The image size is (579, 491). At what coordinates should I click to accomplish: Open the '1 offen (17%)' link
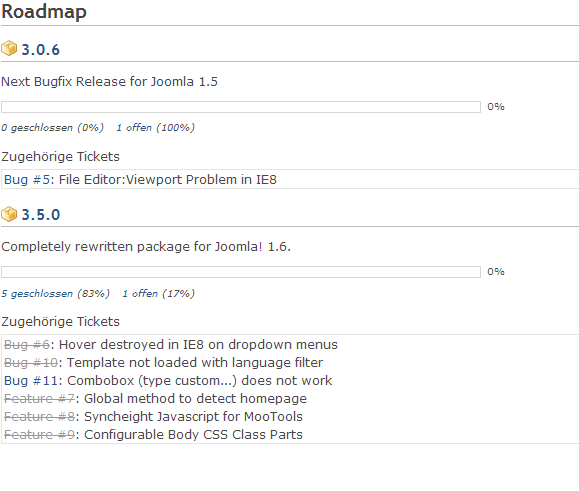click(x=158, y=293)
